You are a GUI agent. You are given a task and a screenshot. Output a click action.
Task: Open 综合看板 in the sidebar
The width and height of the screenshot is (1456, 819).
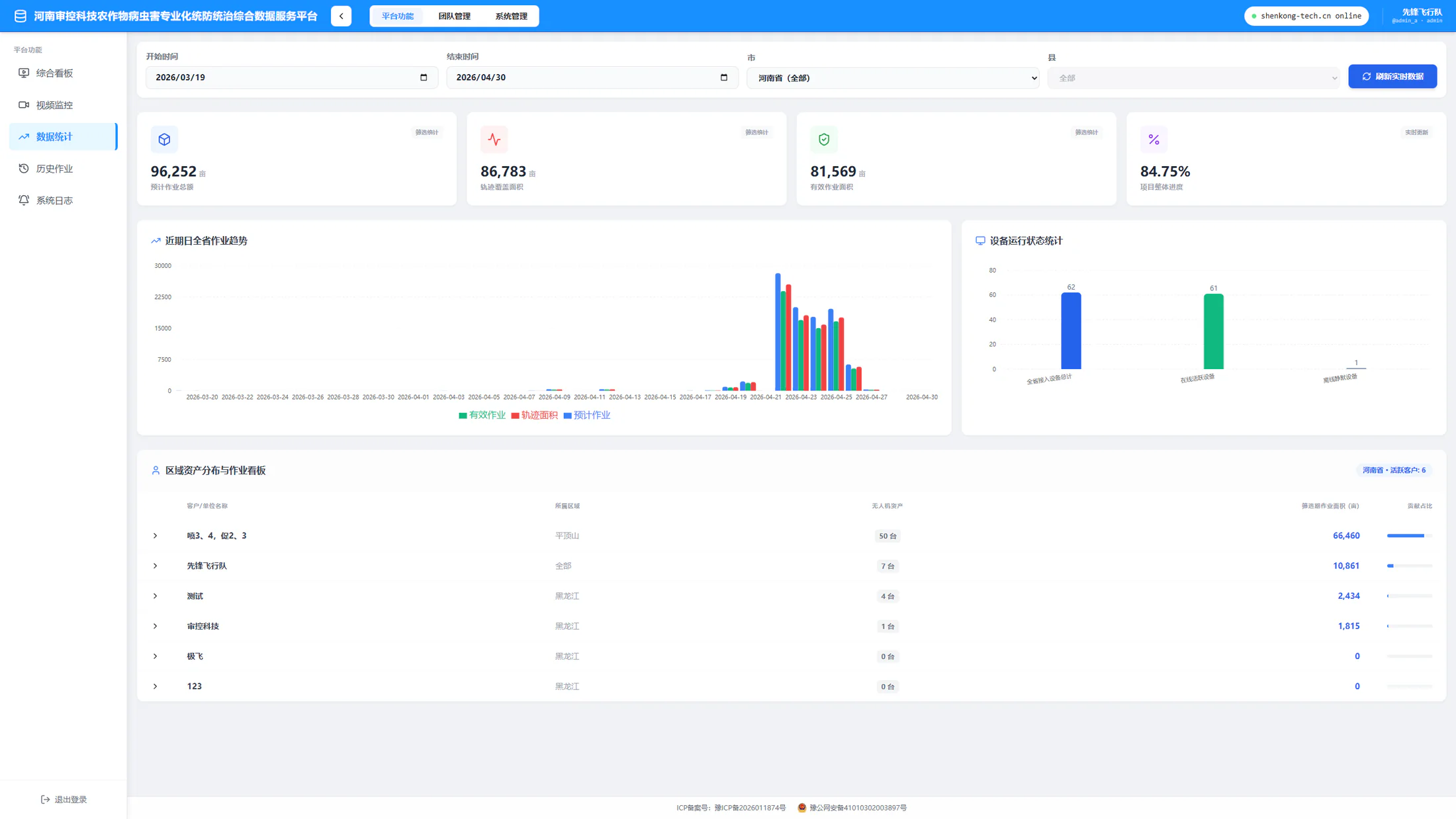point(64,73)
